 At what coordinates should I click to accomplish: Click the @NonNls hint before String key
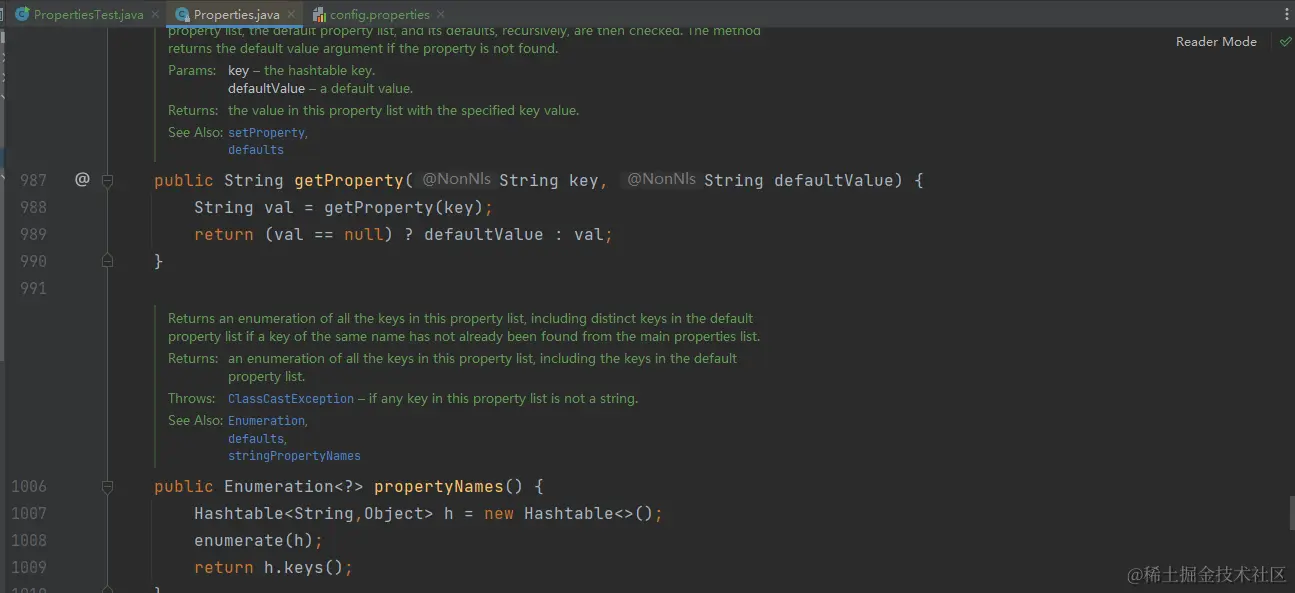pyautogui.click(x=456, y=180)
